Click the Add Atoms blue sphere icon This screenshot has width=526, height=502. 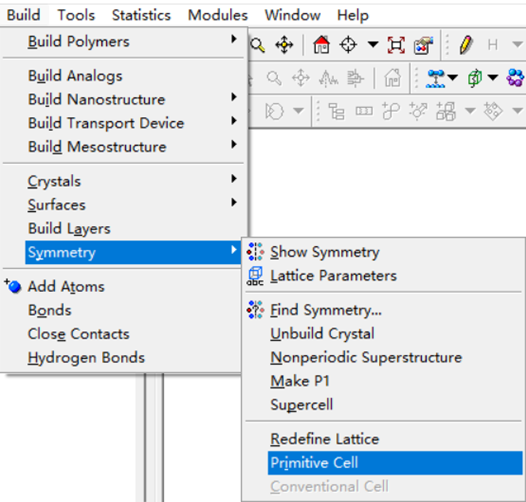(x=13, y=286)
